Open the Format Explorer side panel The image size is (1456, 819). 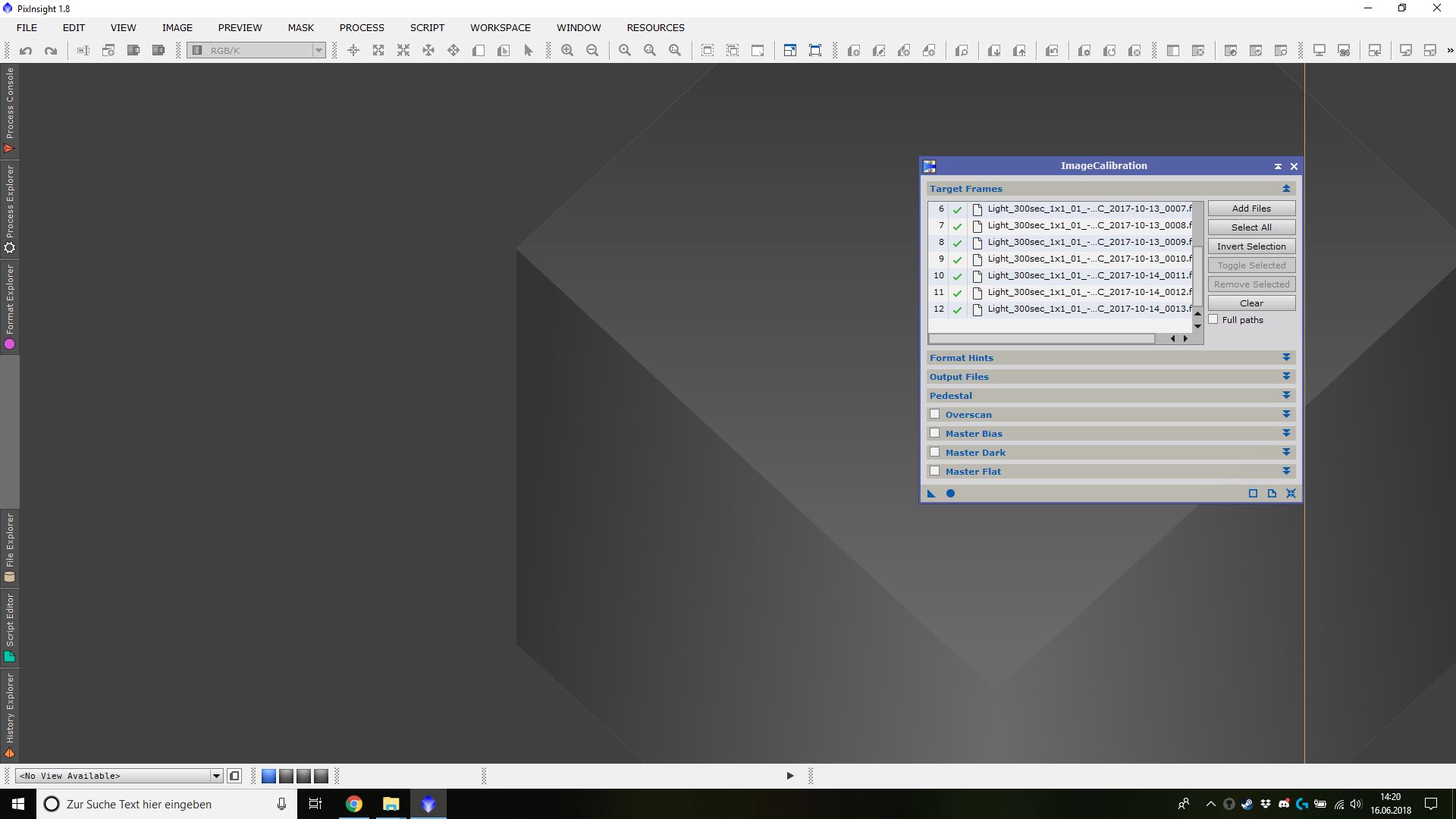point(10,307)
